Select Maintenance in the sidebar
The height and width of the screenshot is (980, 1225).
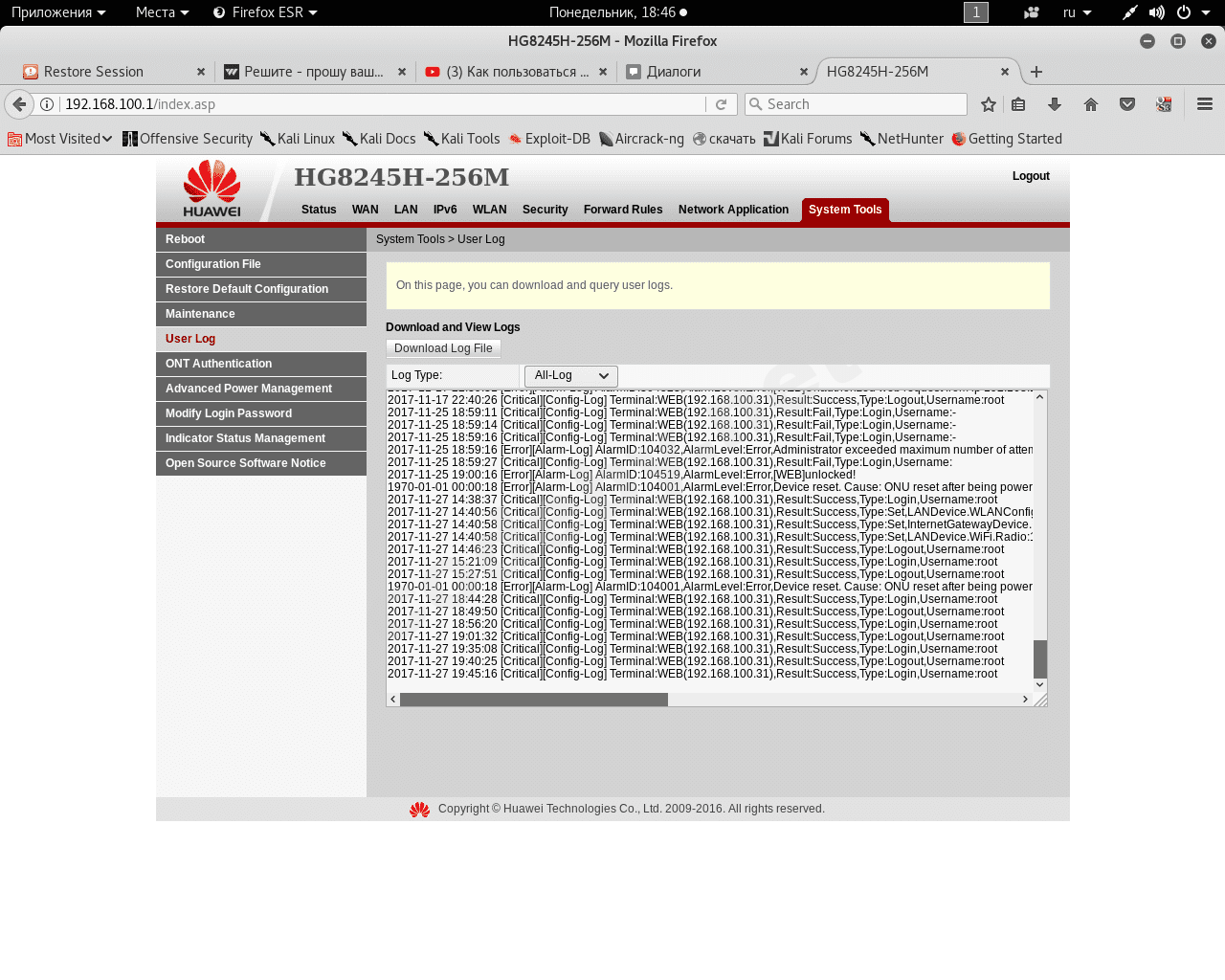261,314
